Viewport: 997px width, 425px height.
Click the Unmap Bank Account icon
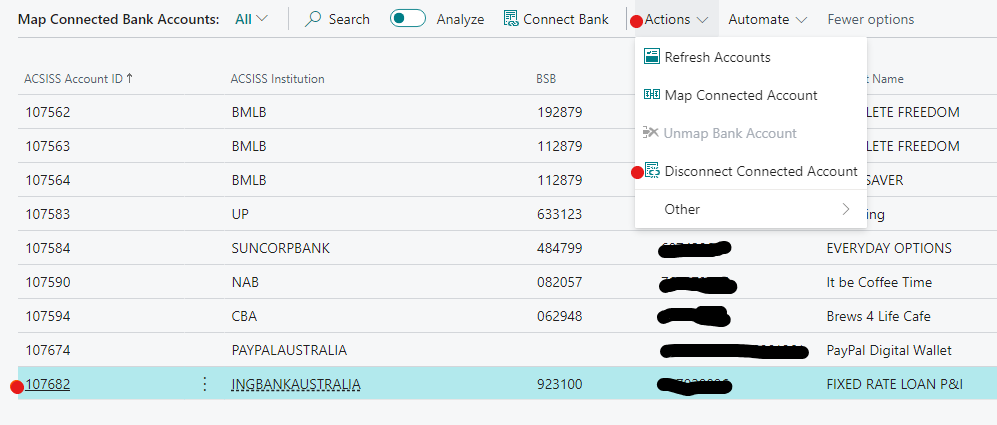pyautogui.click(x=651, y=133)
